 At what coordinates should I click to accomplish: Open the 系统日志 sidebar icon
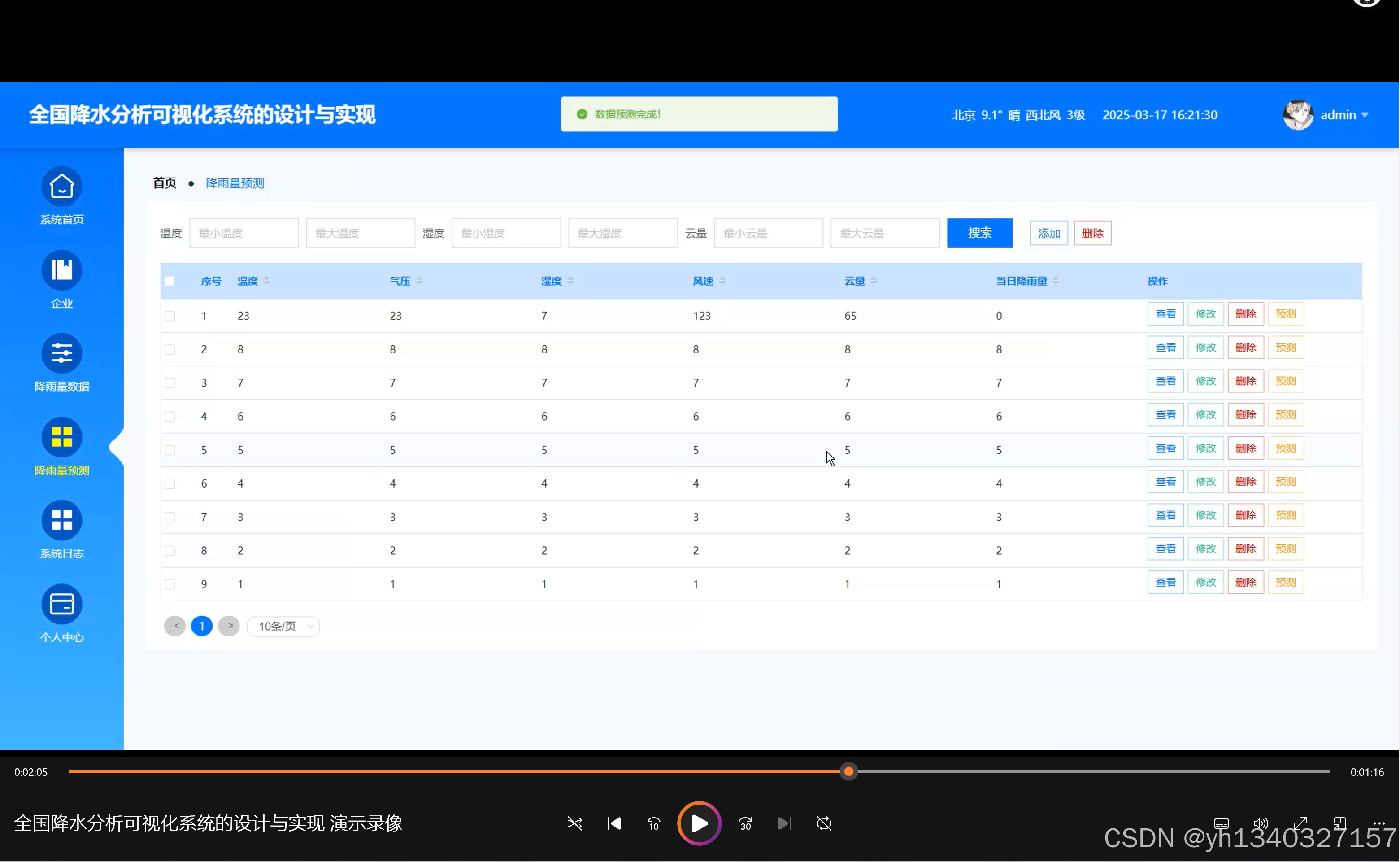[61, 521]
